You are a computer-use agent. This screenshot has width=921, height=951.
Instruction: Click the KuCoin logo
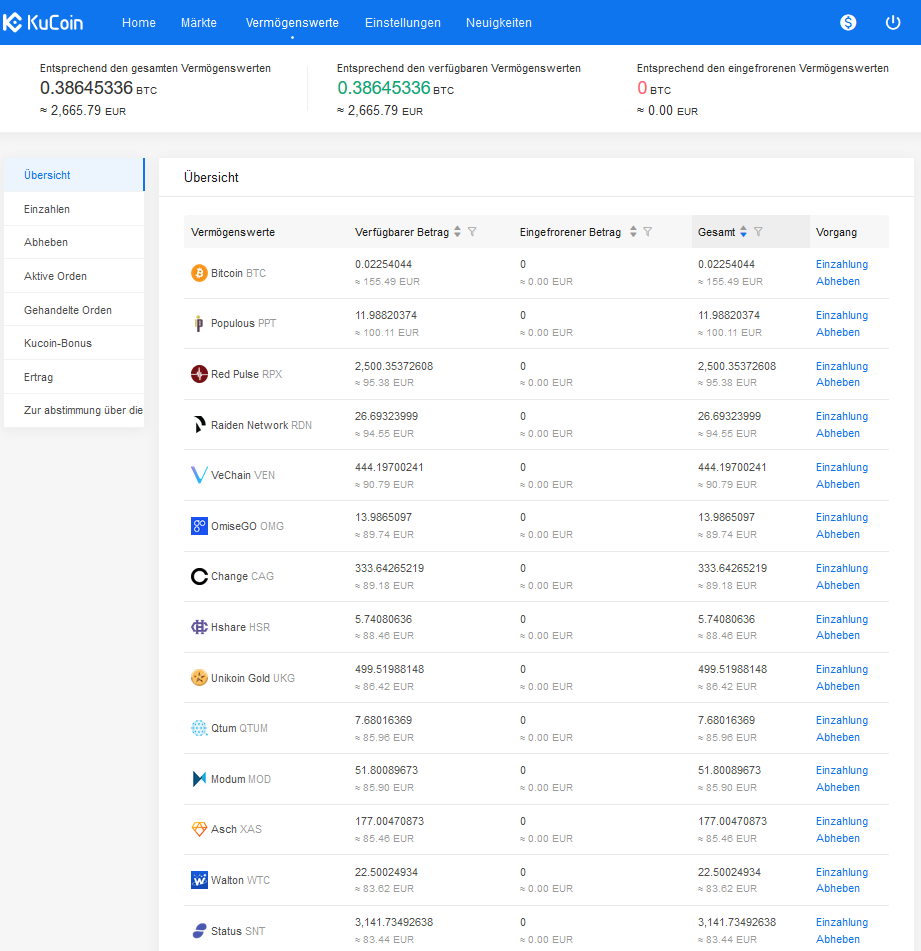click(43, 22)
